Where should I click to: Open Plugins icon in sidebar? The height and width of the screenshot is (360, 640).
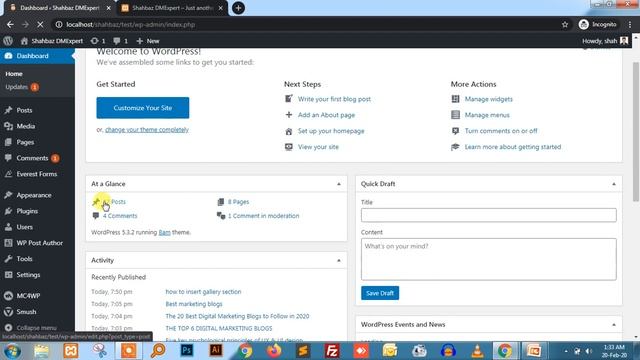click(x=8, y=211)
